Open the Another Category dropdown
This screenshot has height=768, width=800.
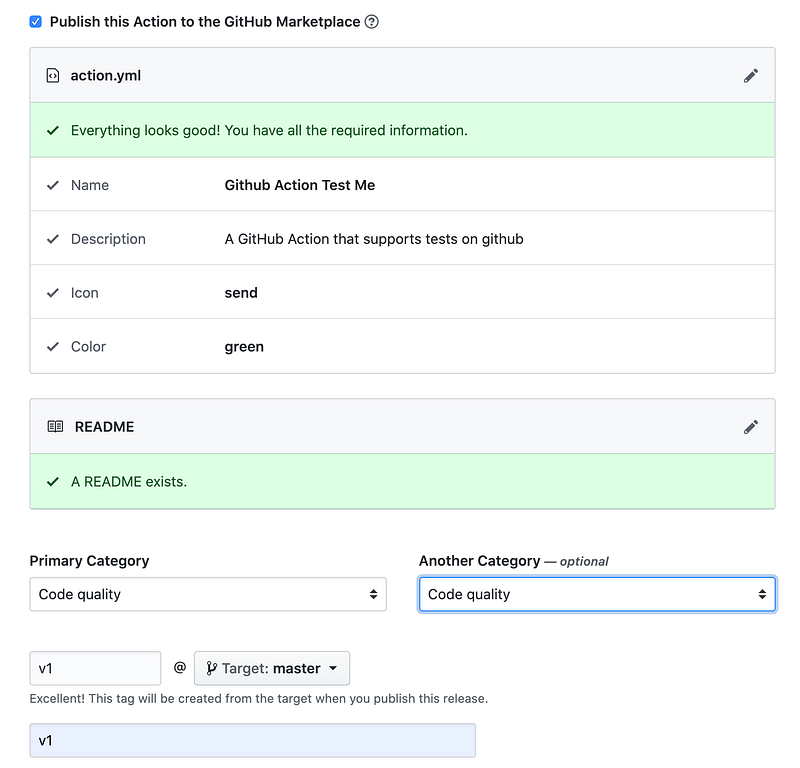click(597, 594)
